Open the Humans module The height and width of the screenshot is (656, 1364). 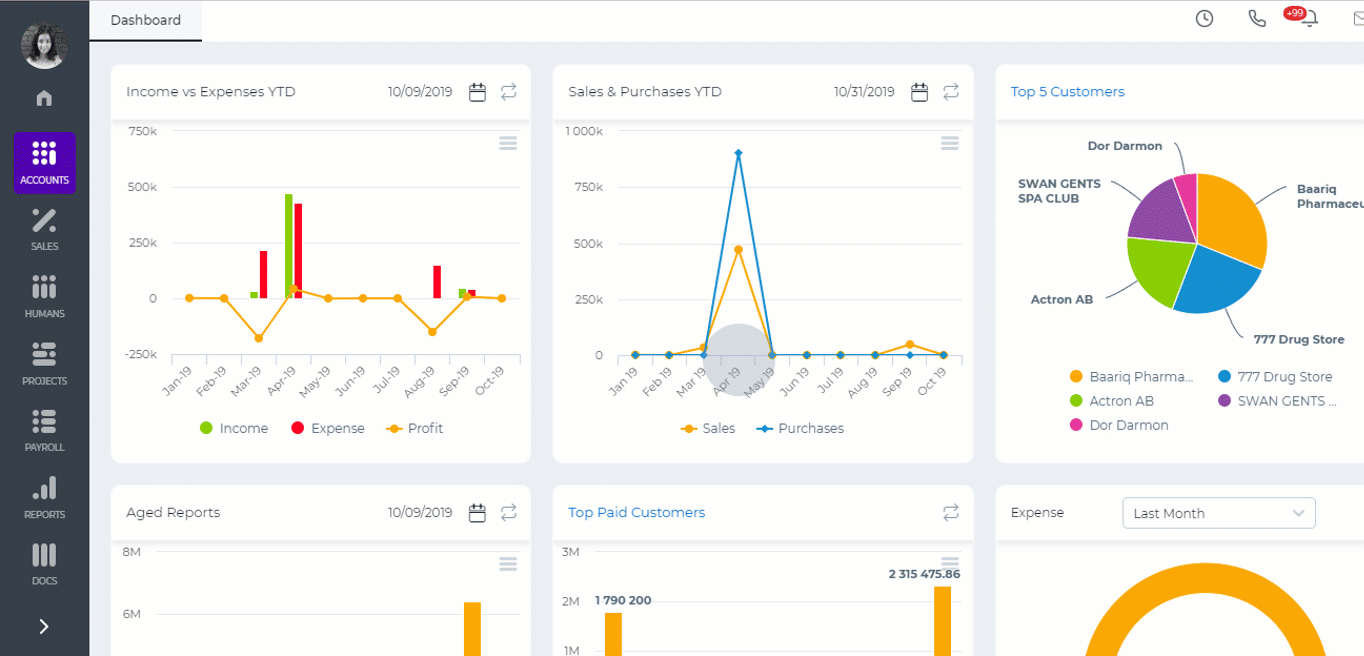(x=44, y=297)
